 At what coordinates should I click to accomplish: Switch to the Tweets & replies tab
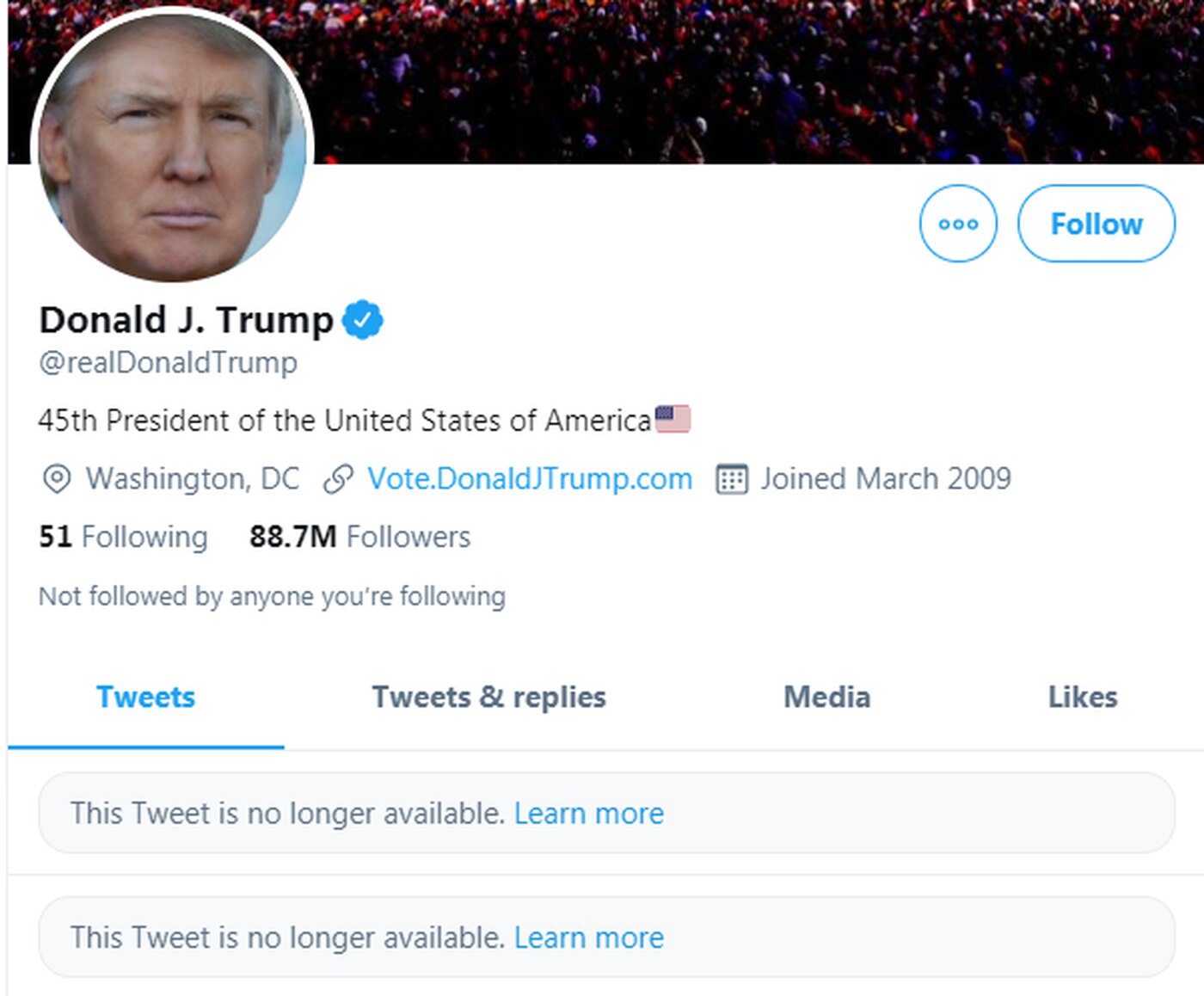(x=488, y=697)
